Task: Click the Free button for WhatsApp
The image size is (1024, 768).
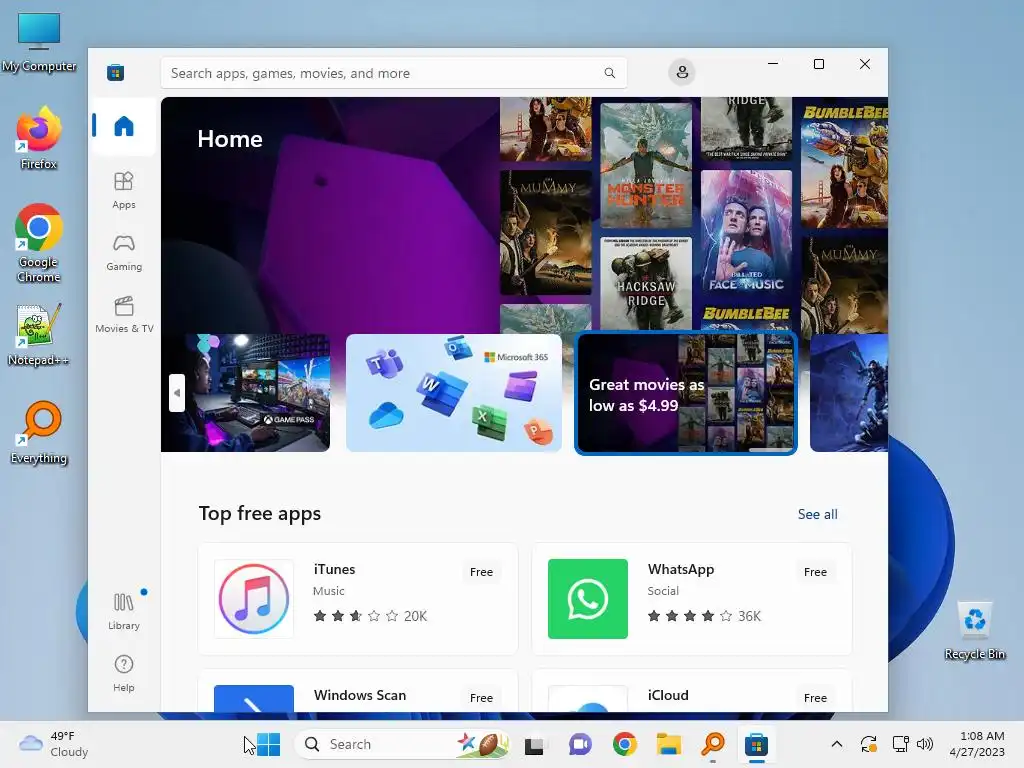Action: tap(815, 572)
